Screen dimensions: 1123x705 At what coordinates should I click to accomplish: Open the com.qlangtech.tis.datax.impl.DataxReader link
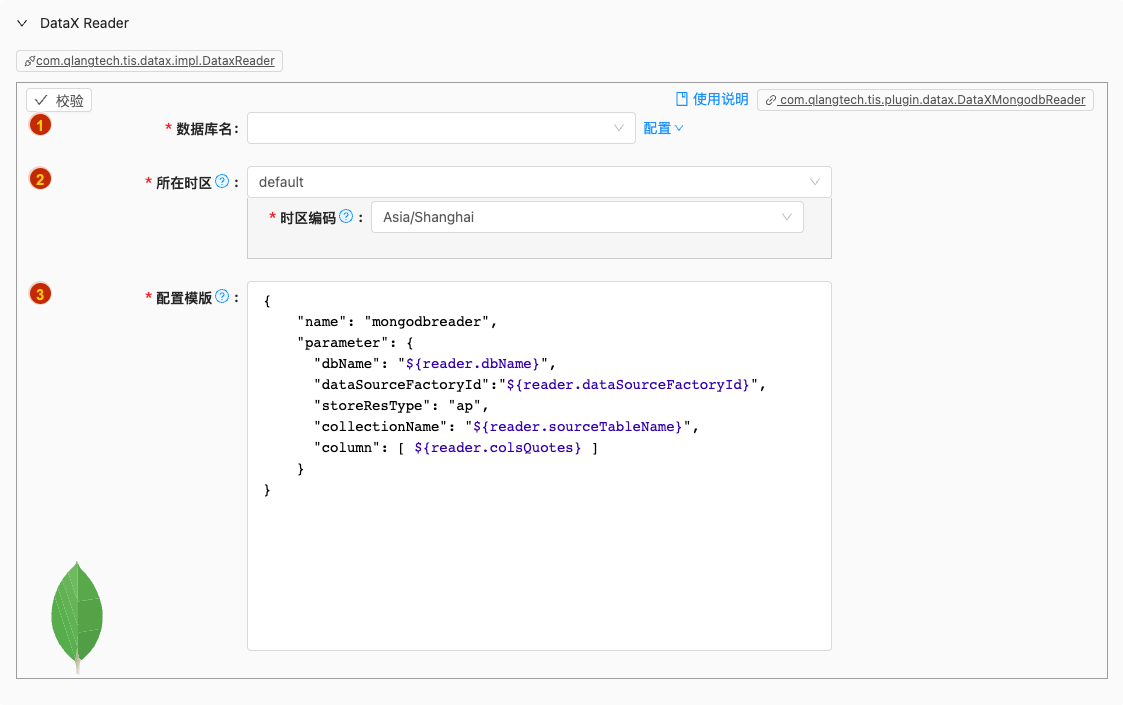pyautogui.click(x=155, y=61)
